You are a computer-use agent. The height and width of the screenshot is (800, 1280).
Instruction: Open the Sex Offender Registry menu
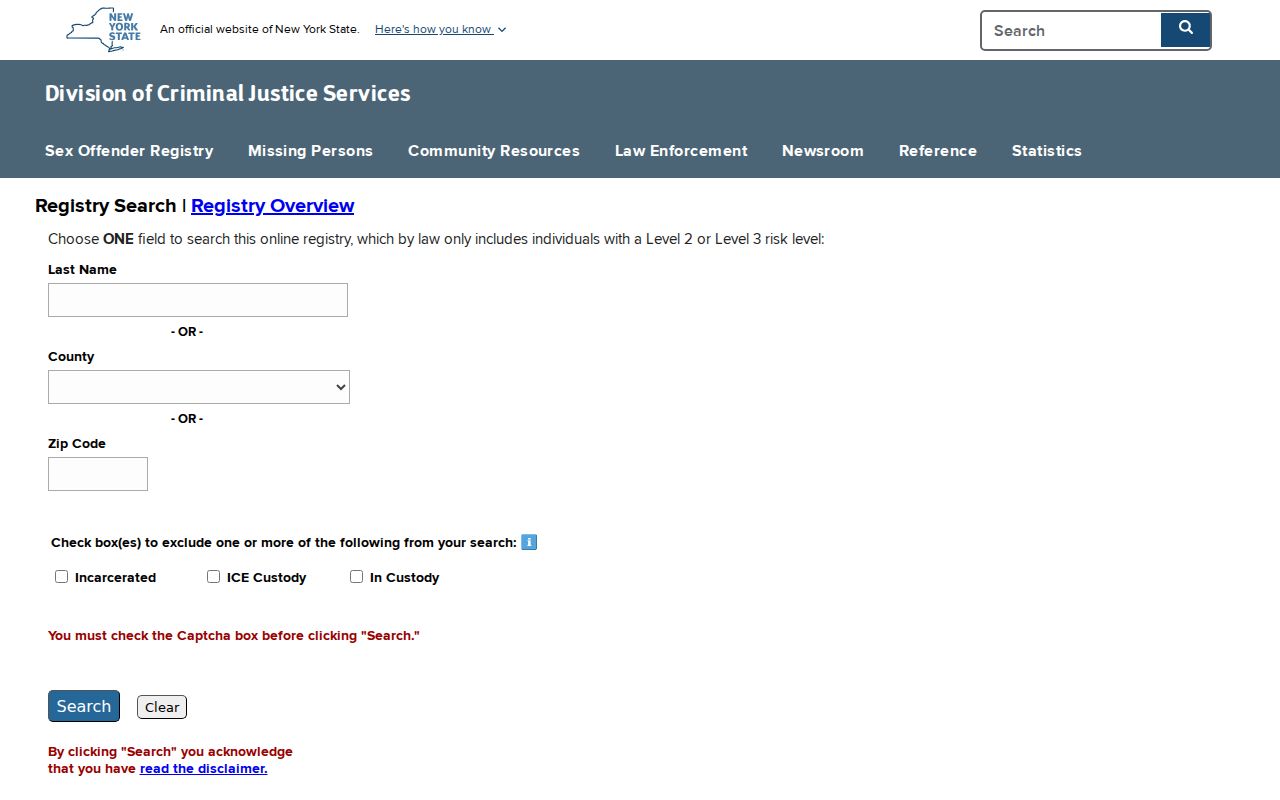pyautogui.click(x=129, y=151)
